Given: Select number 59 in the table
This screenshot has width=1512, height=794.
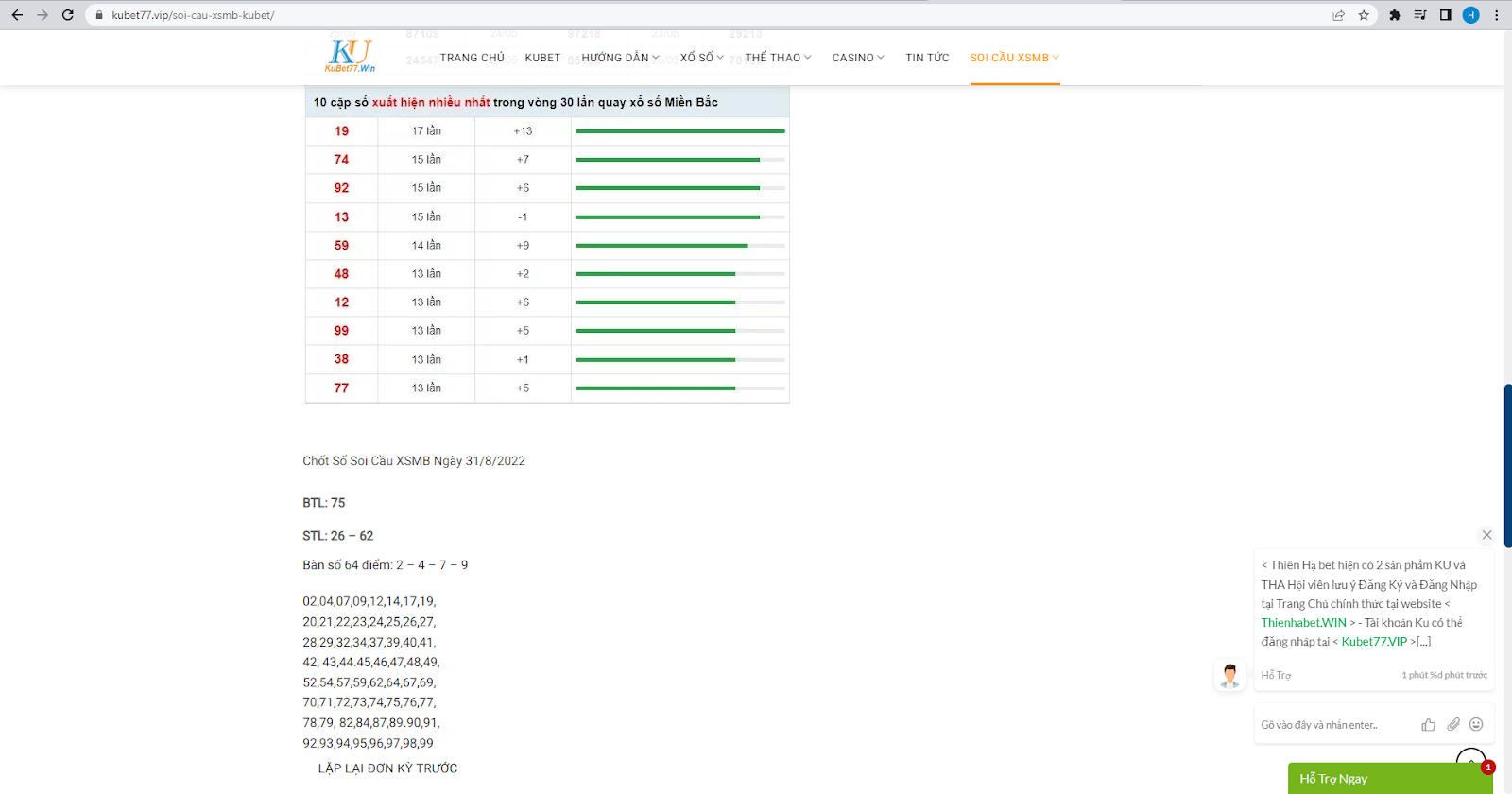Looking at the screenshot, I should tap(341, 246).
